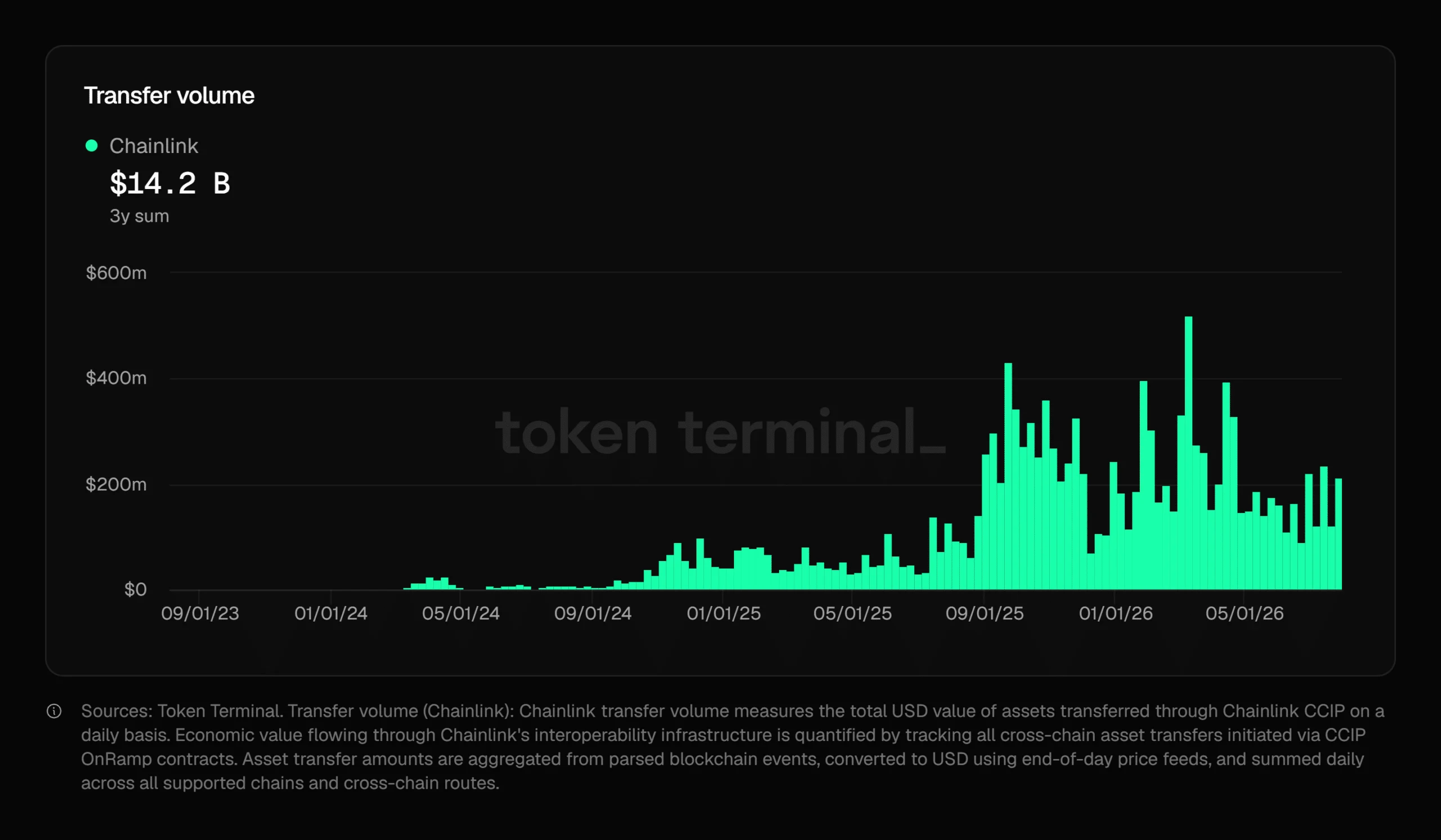Click the green Chainlink legend dot
This screenshot has width=1441, height=840.
[x=92, y=146]
